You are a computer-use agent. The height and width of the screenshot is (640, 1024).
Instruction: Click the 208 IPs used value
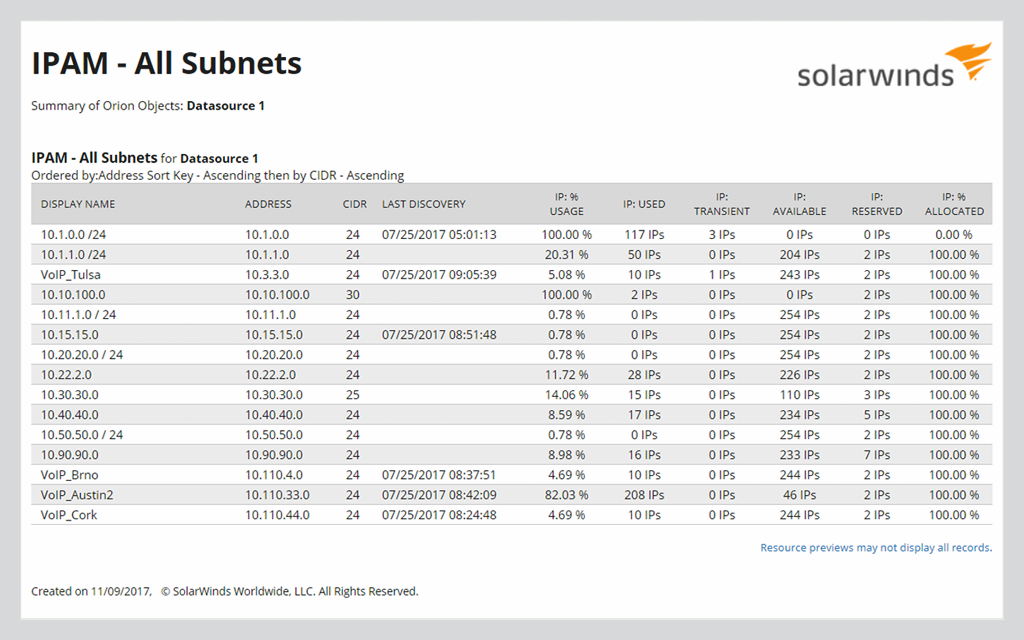(x=644, y=495)
